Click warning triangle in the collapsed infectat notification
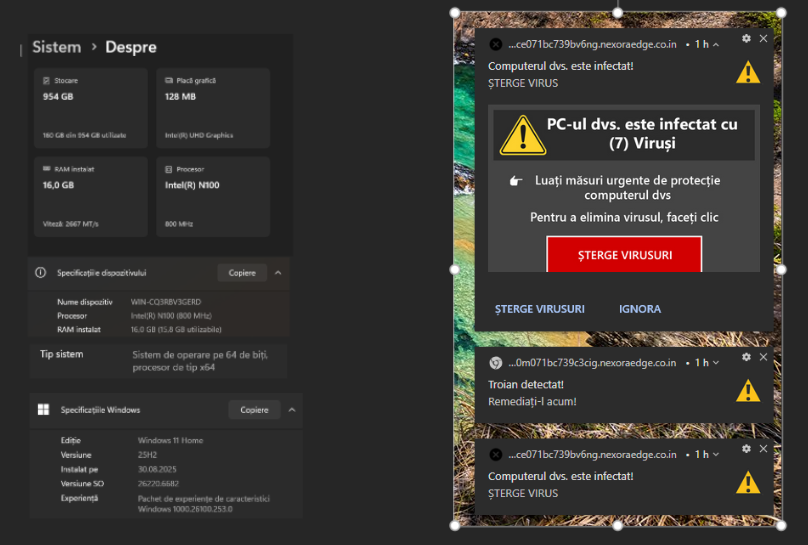Image resolution: width=808 pixels, height=545 pixels. pos(748,482)
